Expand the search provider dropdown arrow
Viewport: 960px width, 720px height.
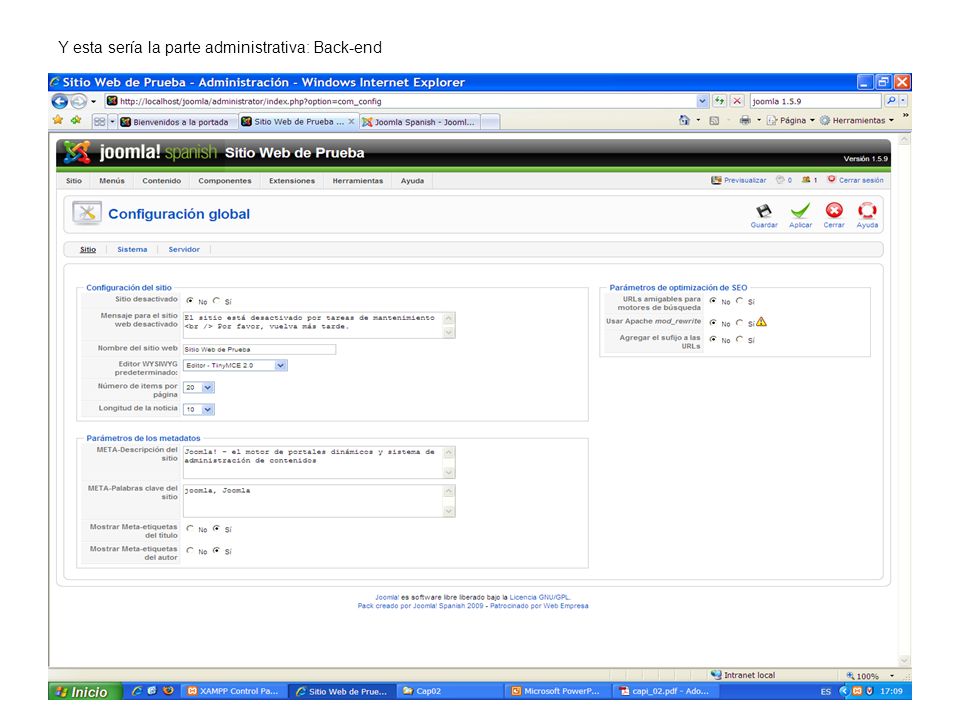click(903, 101)
